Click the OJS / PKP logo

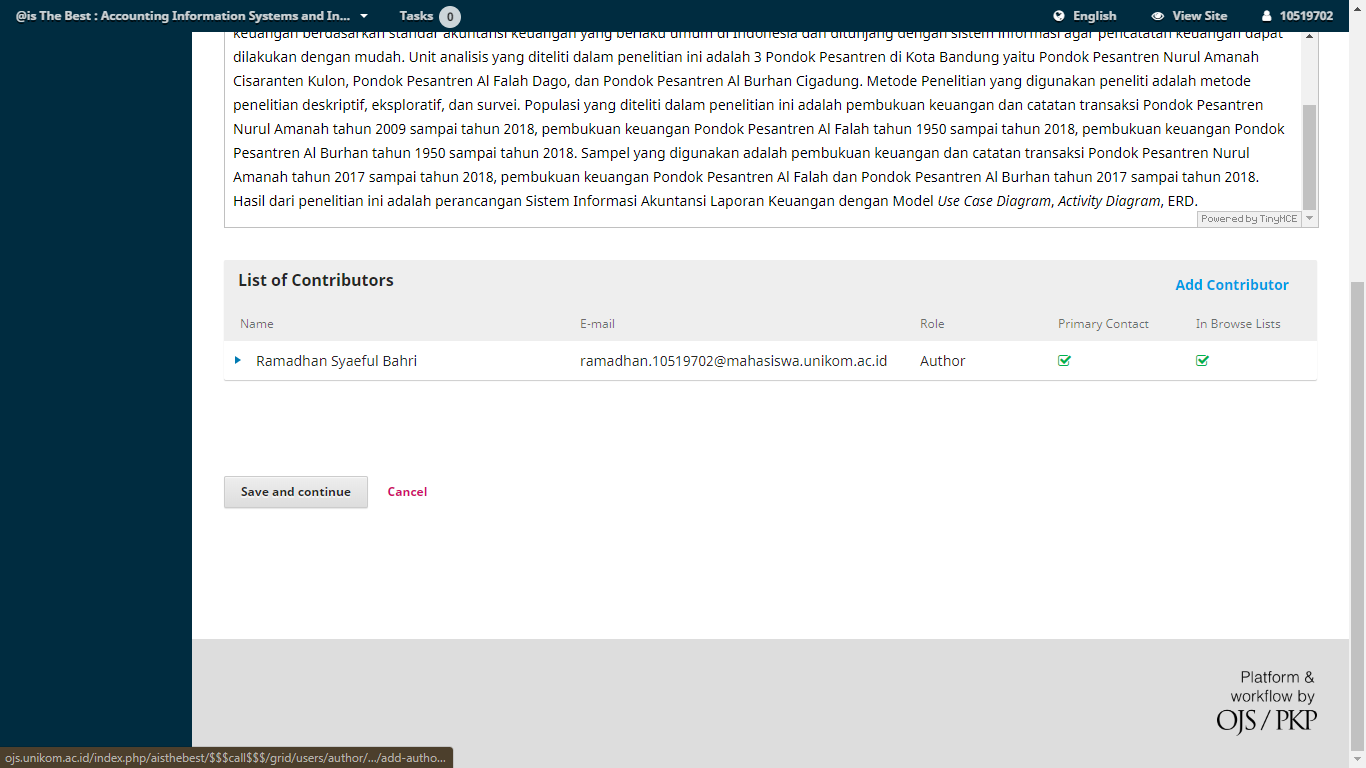click(x=1266, y=720)
